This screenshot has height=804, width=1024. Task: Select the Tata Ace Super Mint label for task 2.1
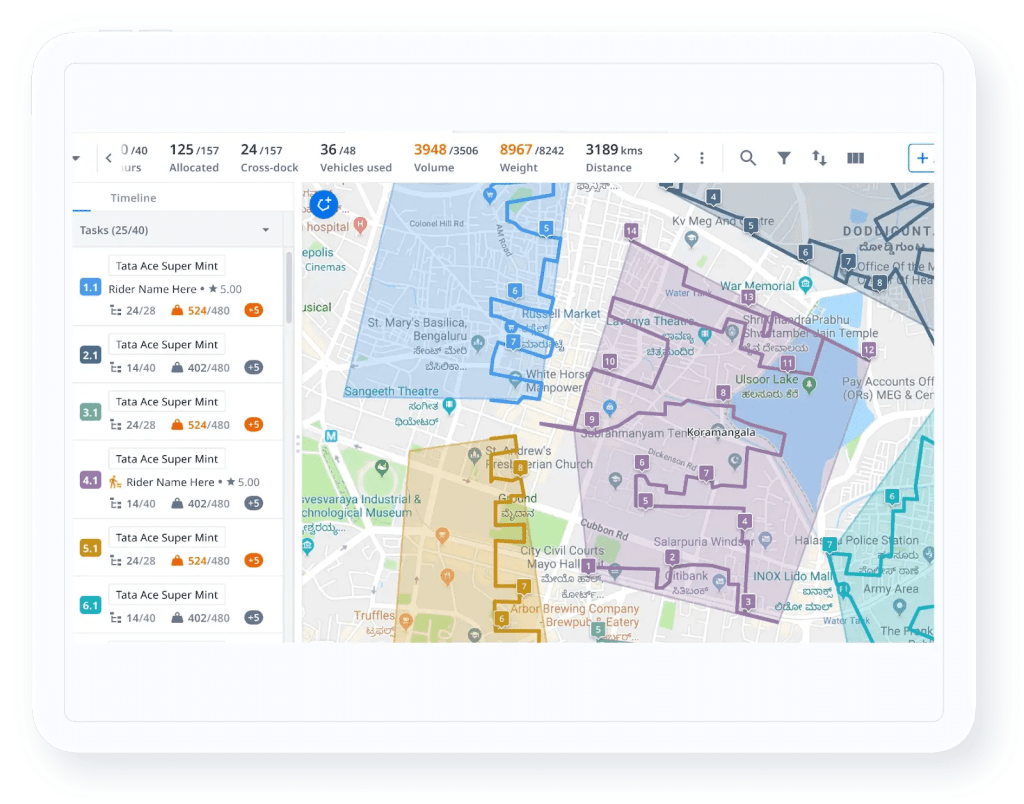point(167,344)
